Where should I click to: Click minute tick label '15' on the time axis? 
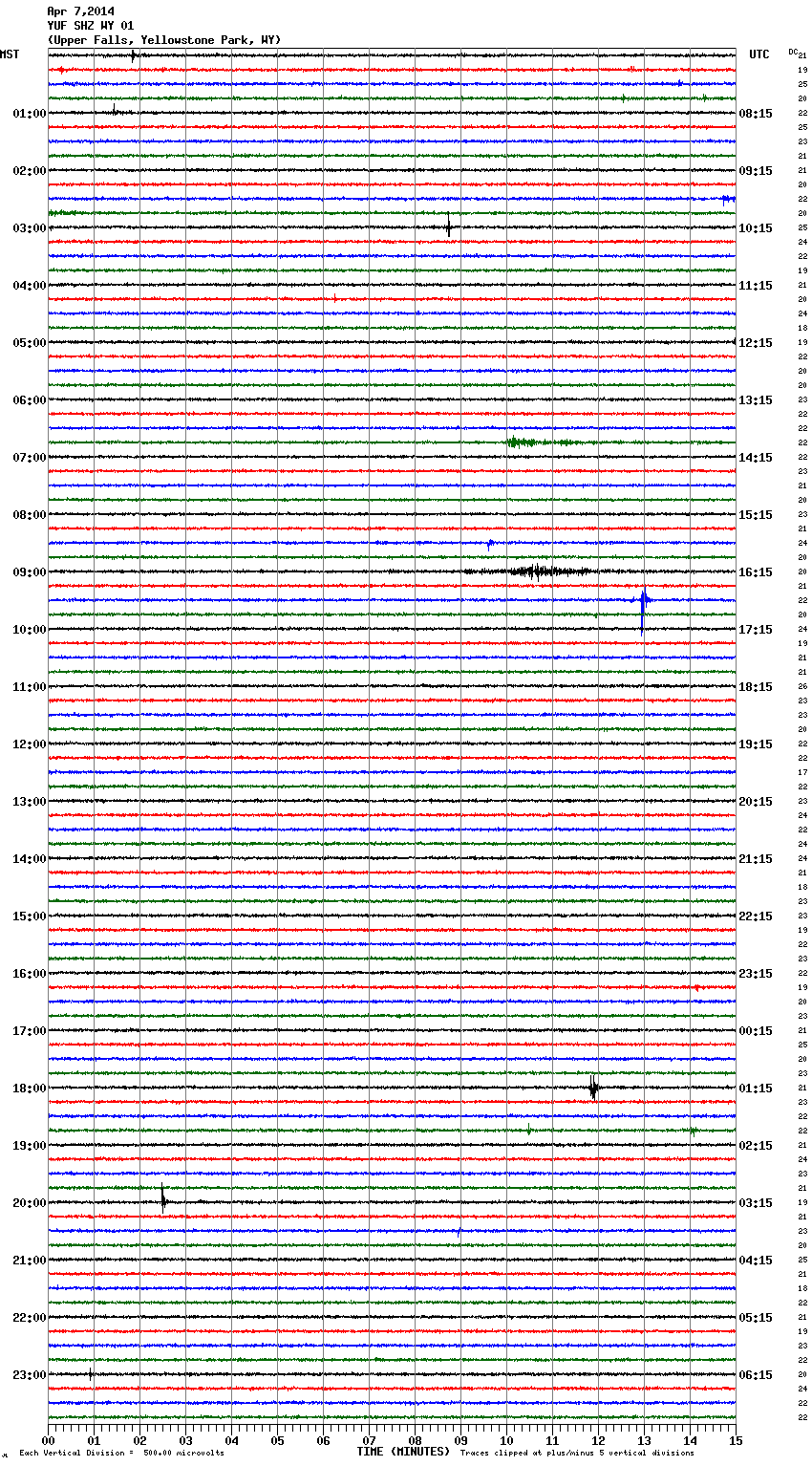click(736, 1440)
